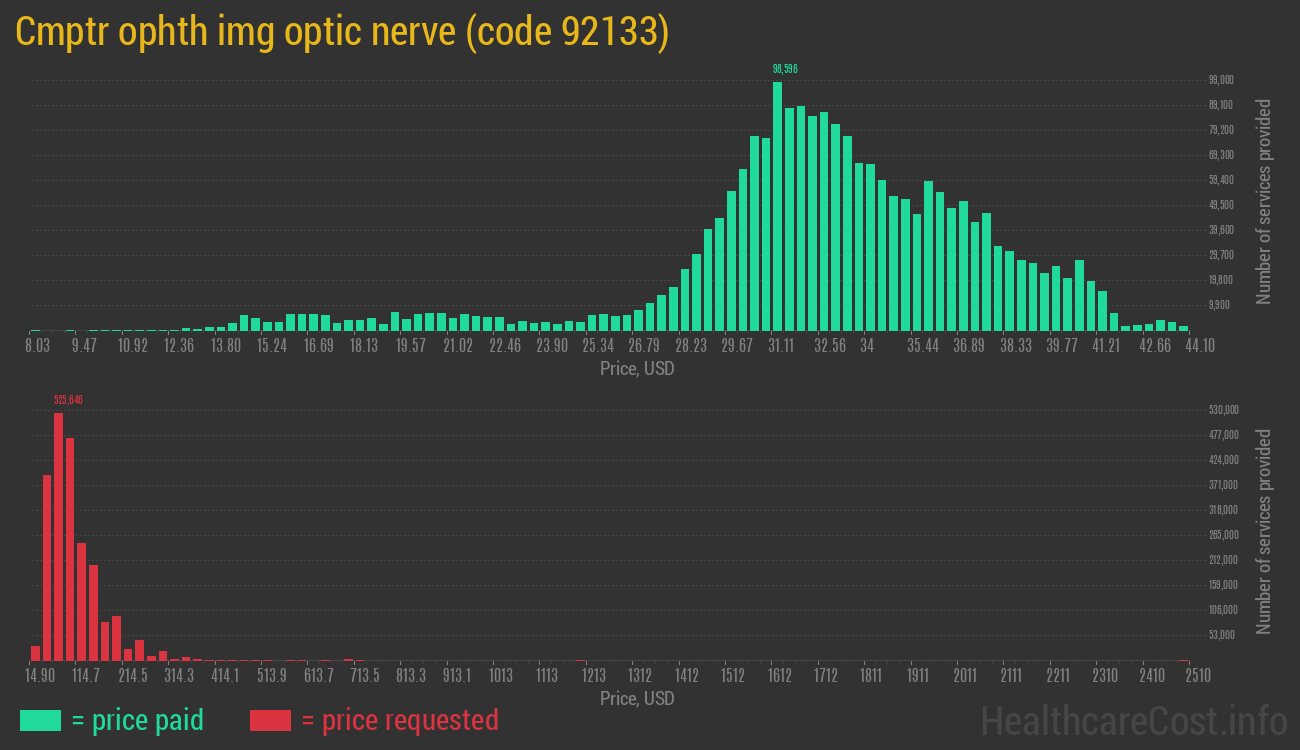Screen dimensions: 1300x750
Task: Click the 530,000 value on right axis
Action: [x=1222, y=408]
